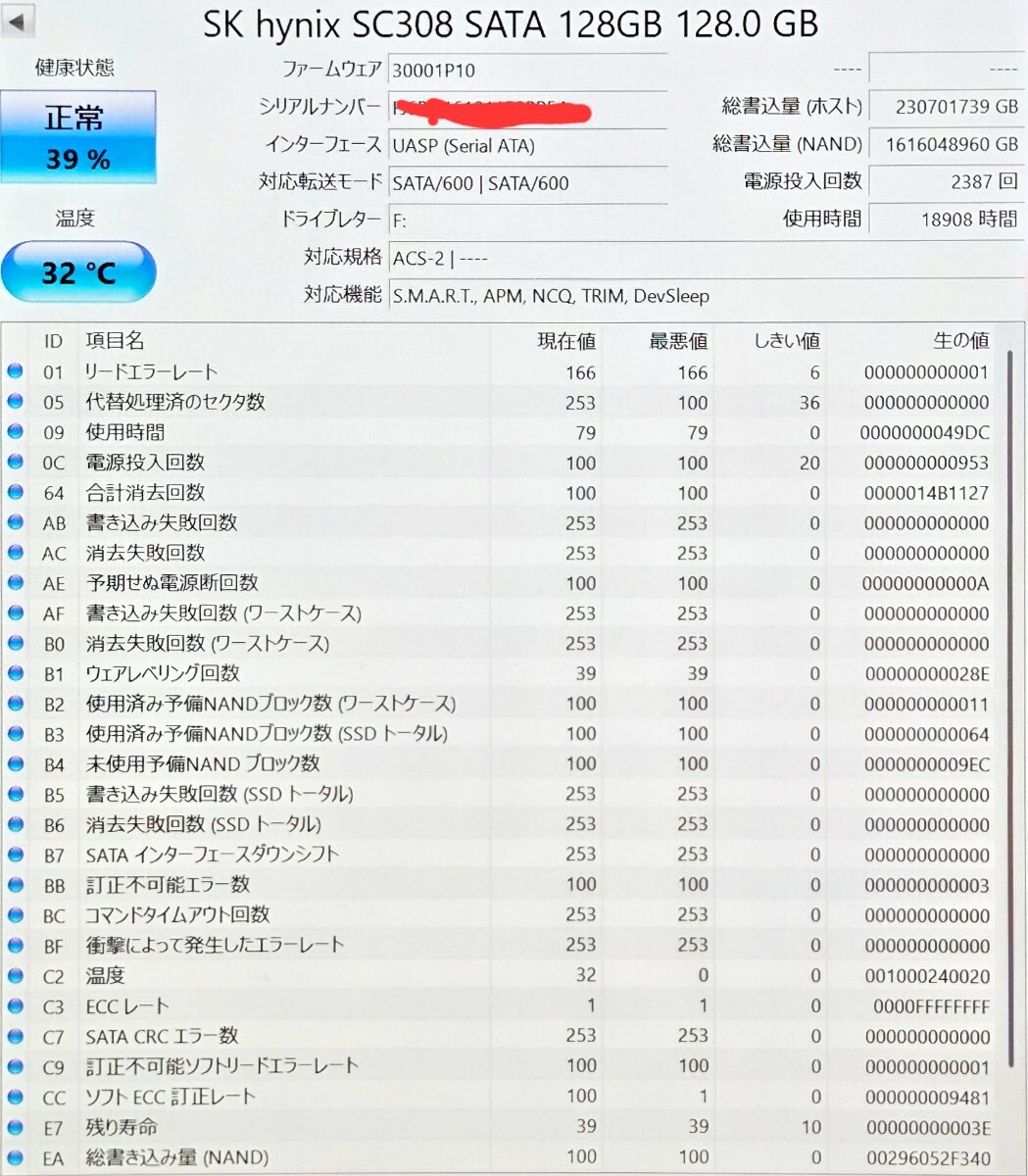Select raw value 0000000049DC of 使用時間
This screenshot has height=1176, width=1028.
coord(925,432)
